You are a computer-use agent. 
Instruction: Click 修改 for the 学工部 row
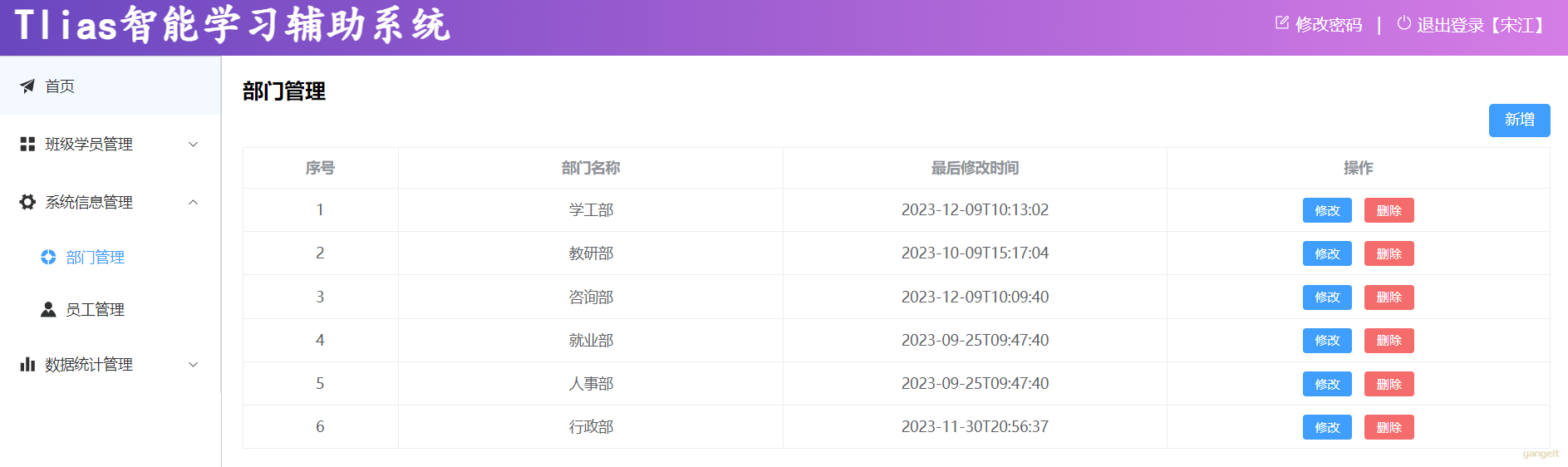pyautogui.click(x=1327, y=210)
